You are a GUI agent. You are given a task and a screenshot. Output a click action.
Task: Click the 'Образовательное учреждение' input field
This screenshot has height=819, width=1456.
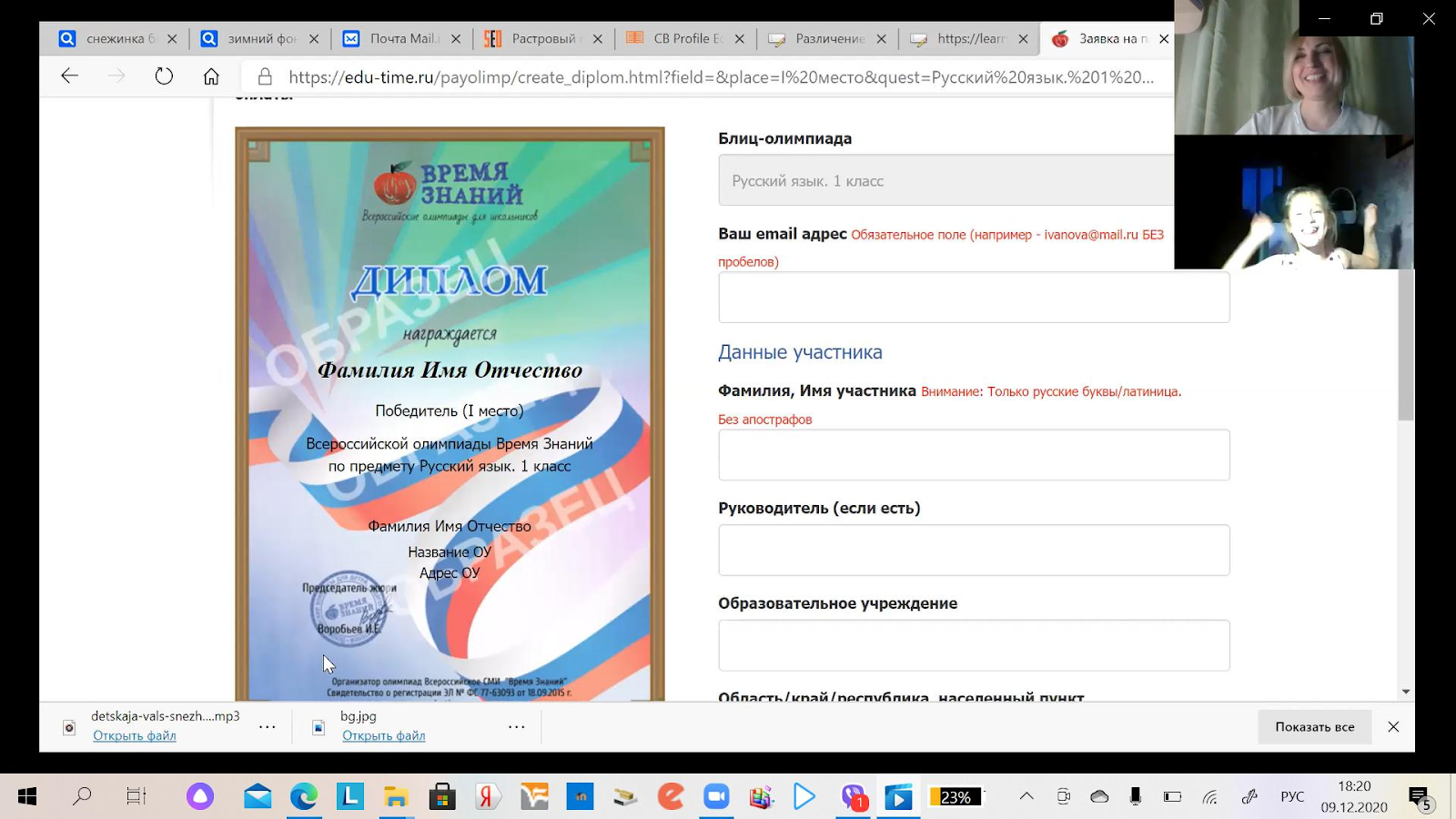(x=974, y=645)
